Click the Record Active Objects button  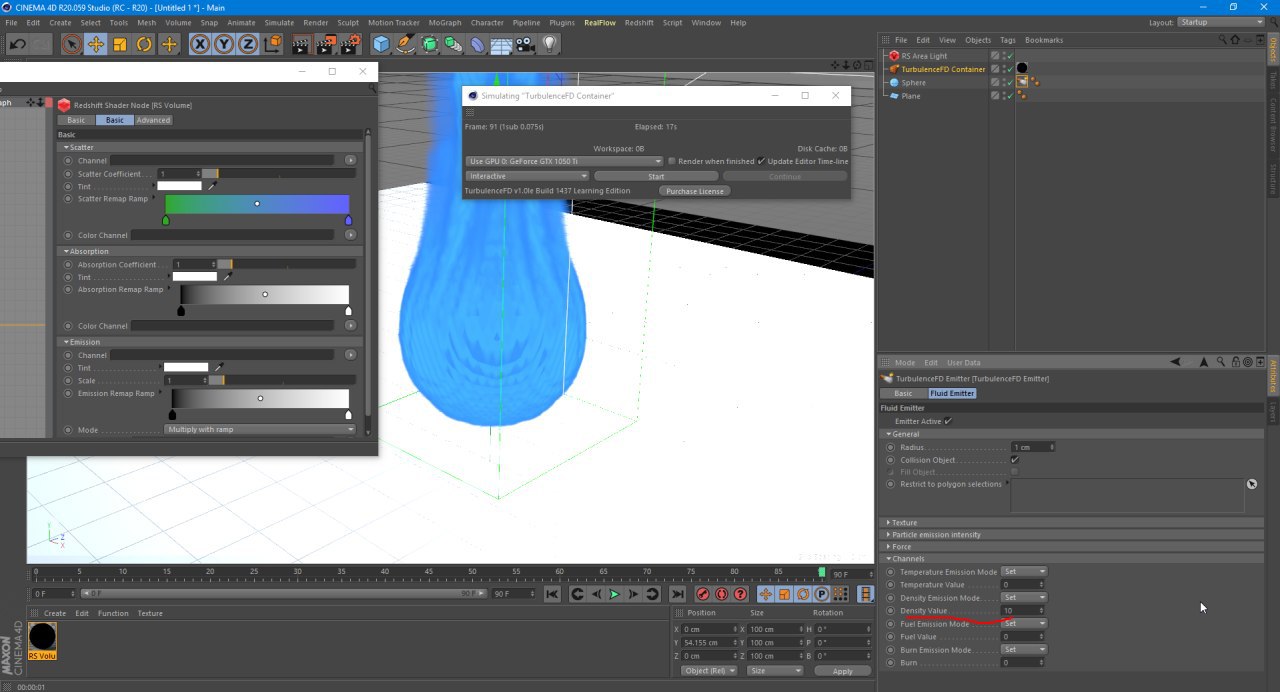[703, 594]
